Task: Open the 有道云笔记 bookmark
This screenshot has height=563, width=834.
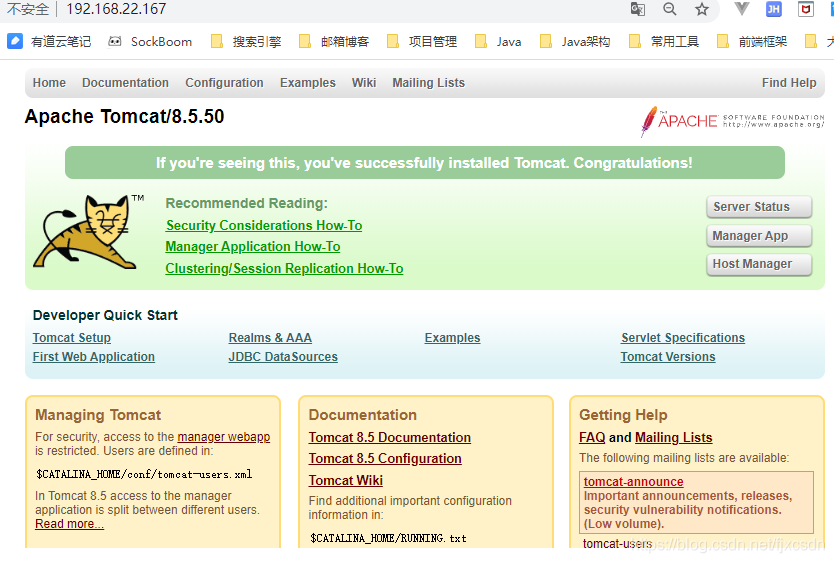Action: click(49, 42)
